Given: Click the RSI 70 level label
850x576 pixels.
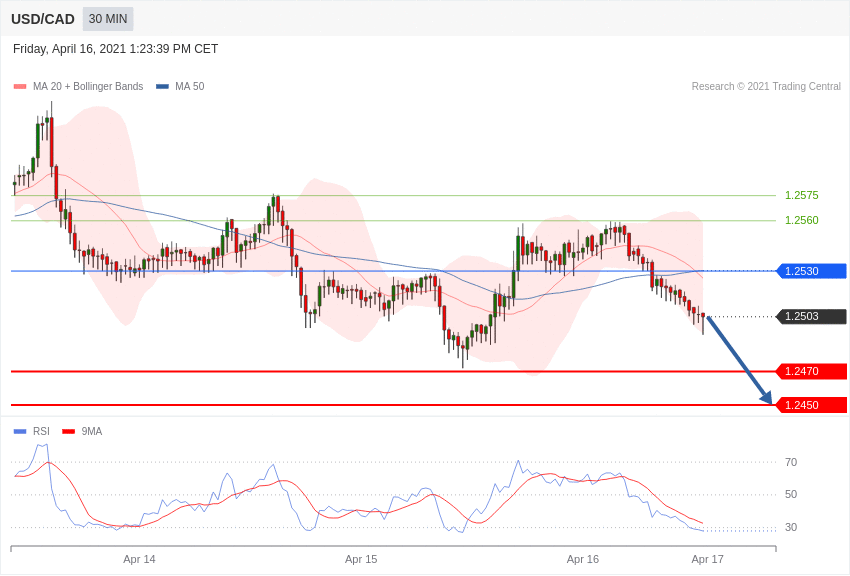Looking at the screenshot, I should point(791,462).
